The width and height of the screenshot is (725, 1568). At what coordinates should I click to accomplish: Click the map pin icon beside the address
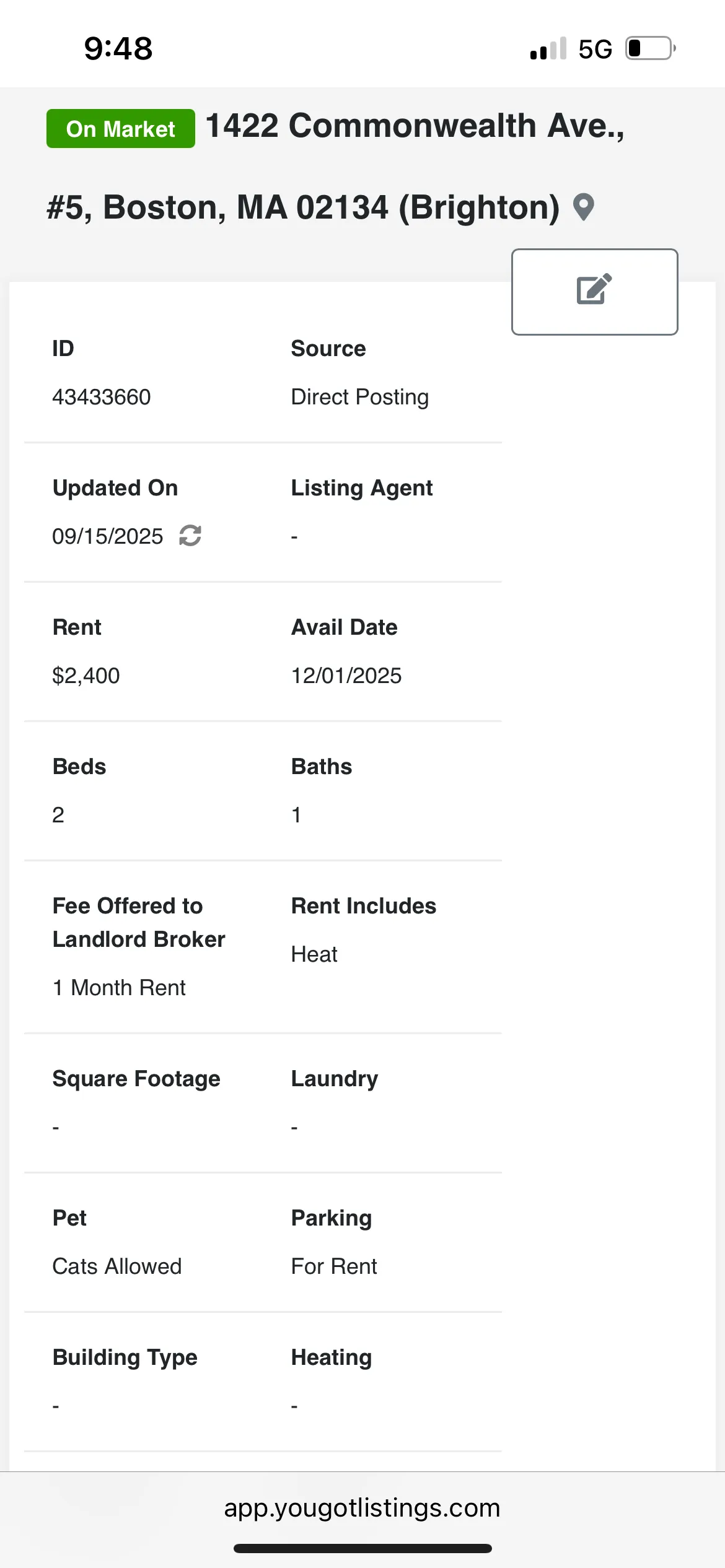(583, 207)
